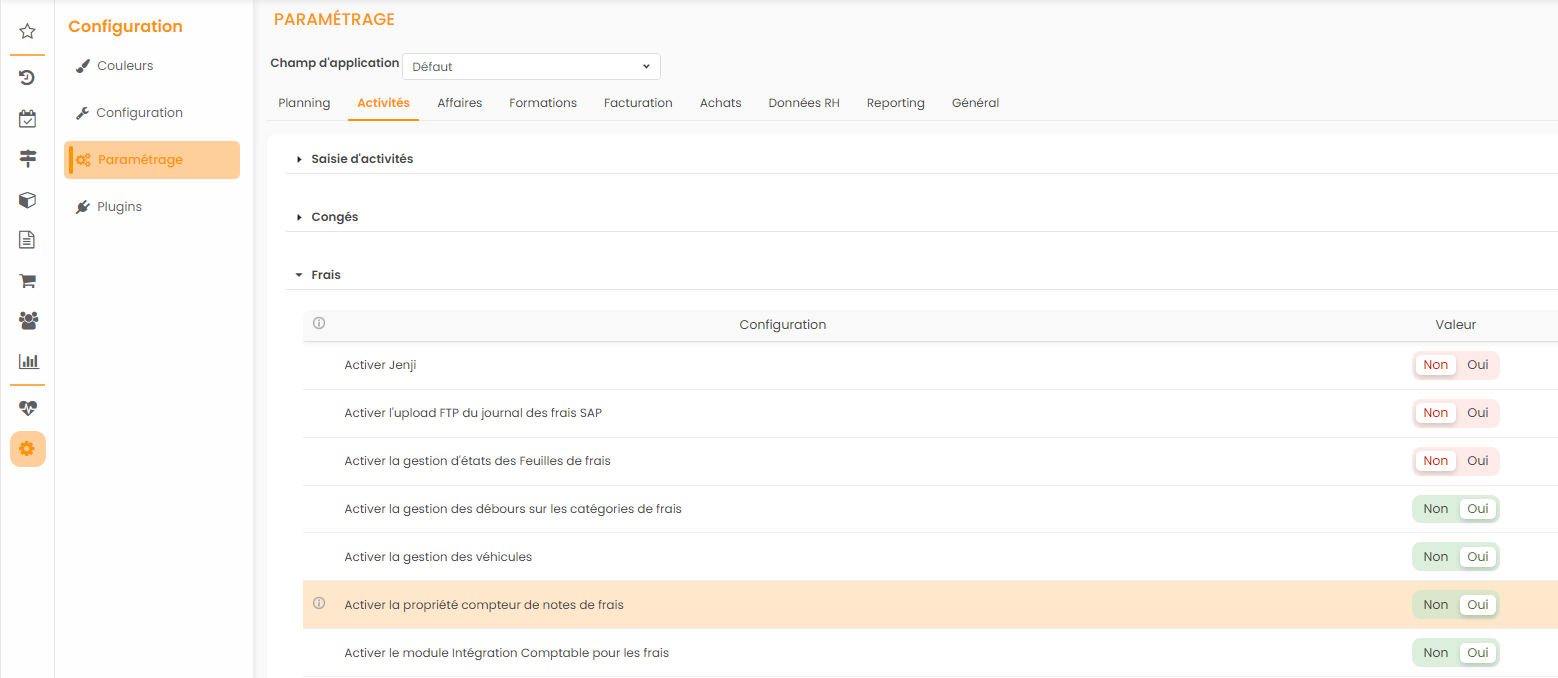Click the star favorites icon in sidebar
The height and width of the screenshot is (678, 1558).
coord(28,32)
